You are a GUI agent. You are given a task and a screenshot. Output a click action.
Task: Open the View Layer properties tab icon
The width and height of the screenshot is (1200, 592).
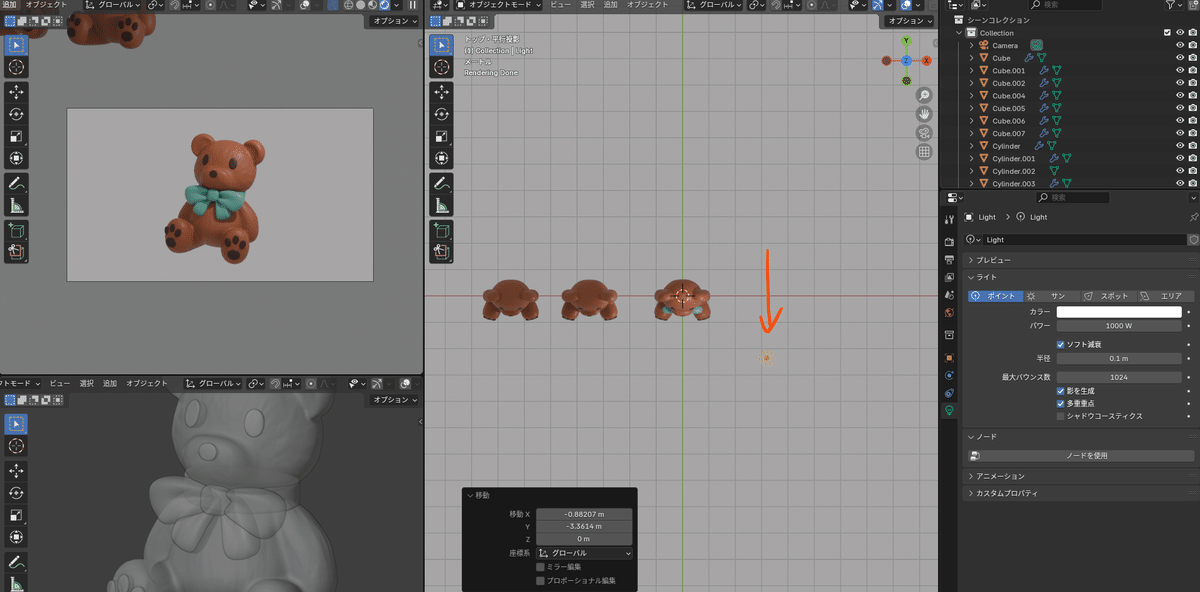click(949, 276)
